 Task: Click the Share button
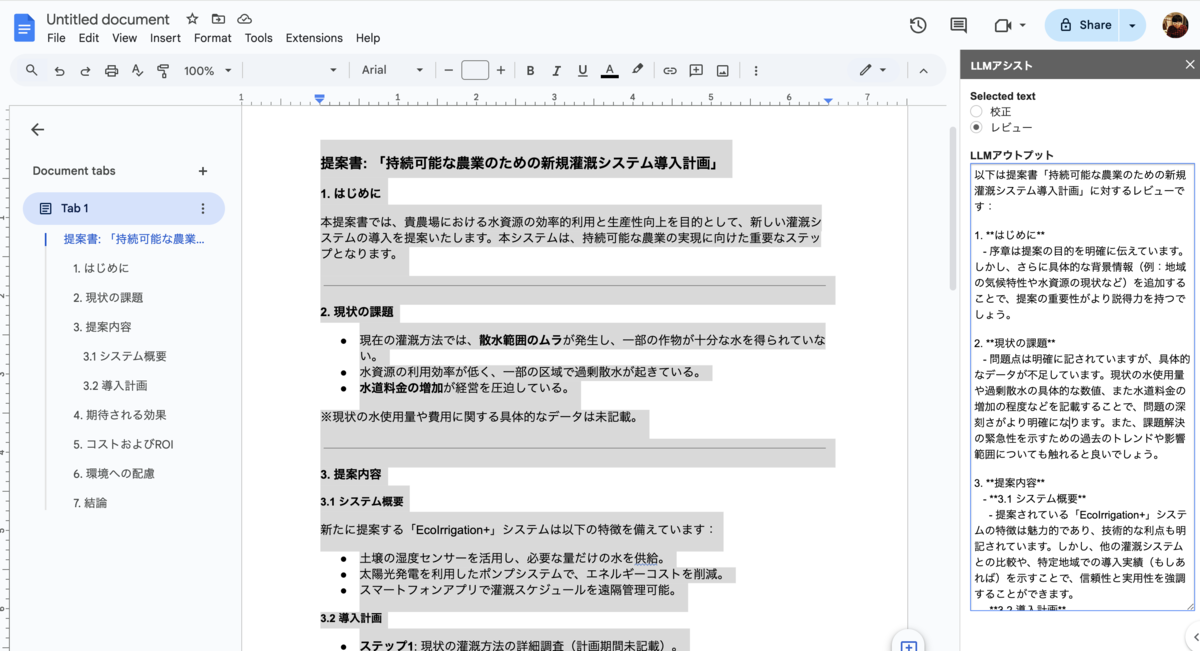pyautogui.click(x=1084, y=25)
